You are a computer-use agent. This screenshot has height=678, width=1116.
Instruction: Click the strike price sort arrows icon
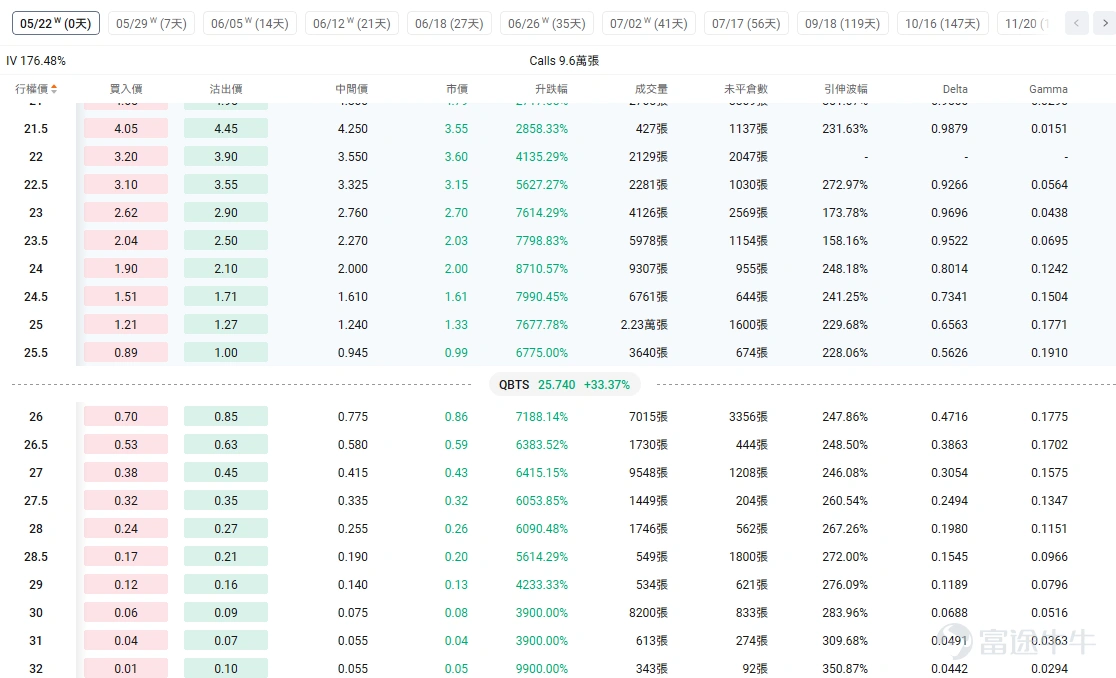point(54,89)
